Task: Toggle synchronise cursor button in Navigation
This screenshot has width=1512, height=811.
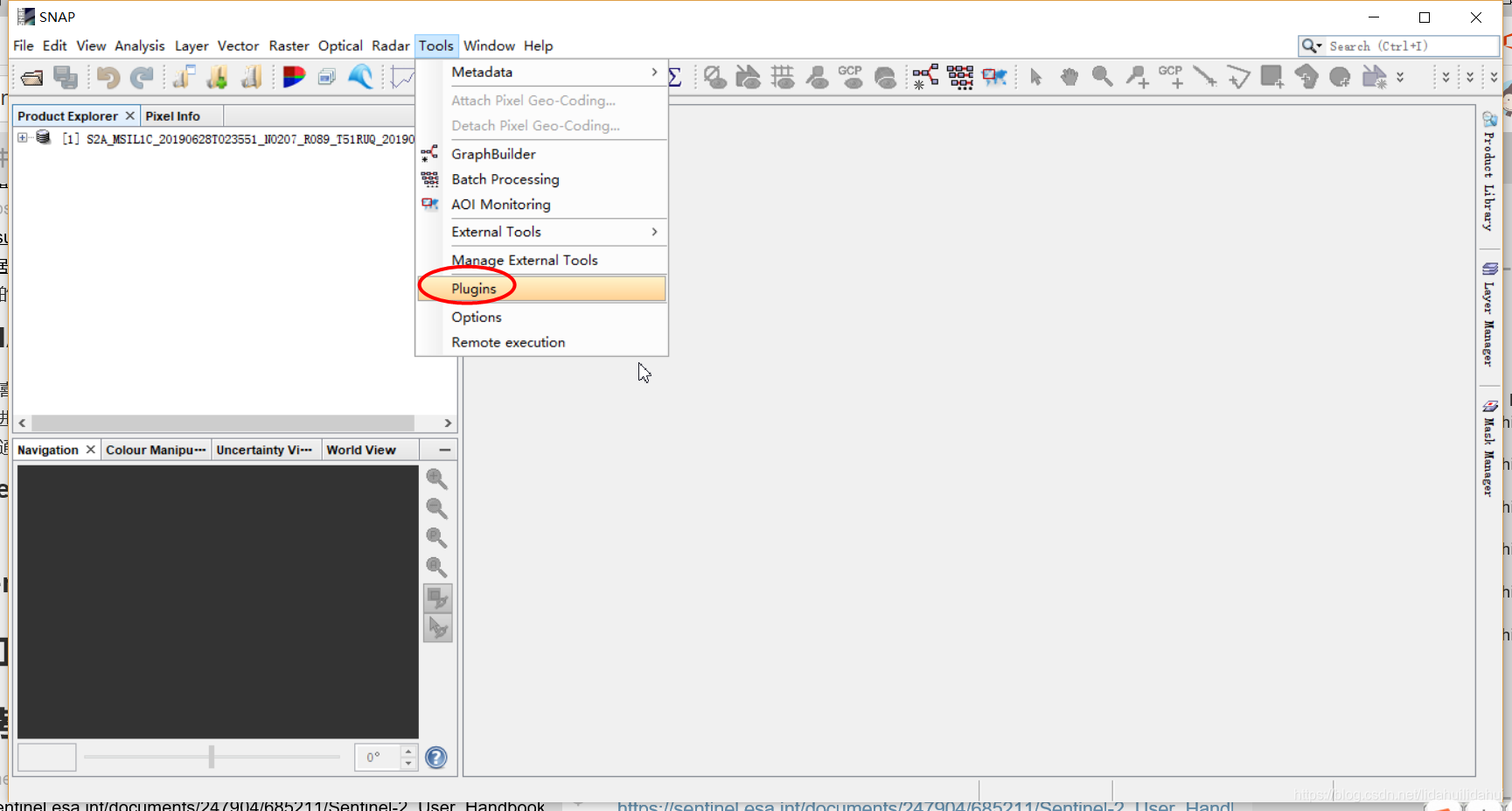Action: tap(437, 628)
